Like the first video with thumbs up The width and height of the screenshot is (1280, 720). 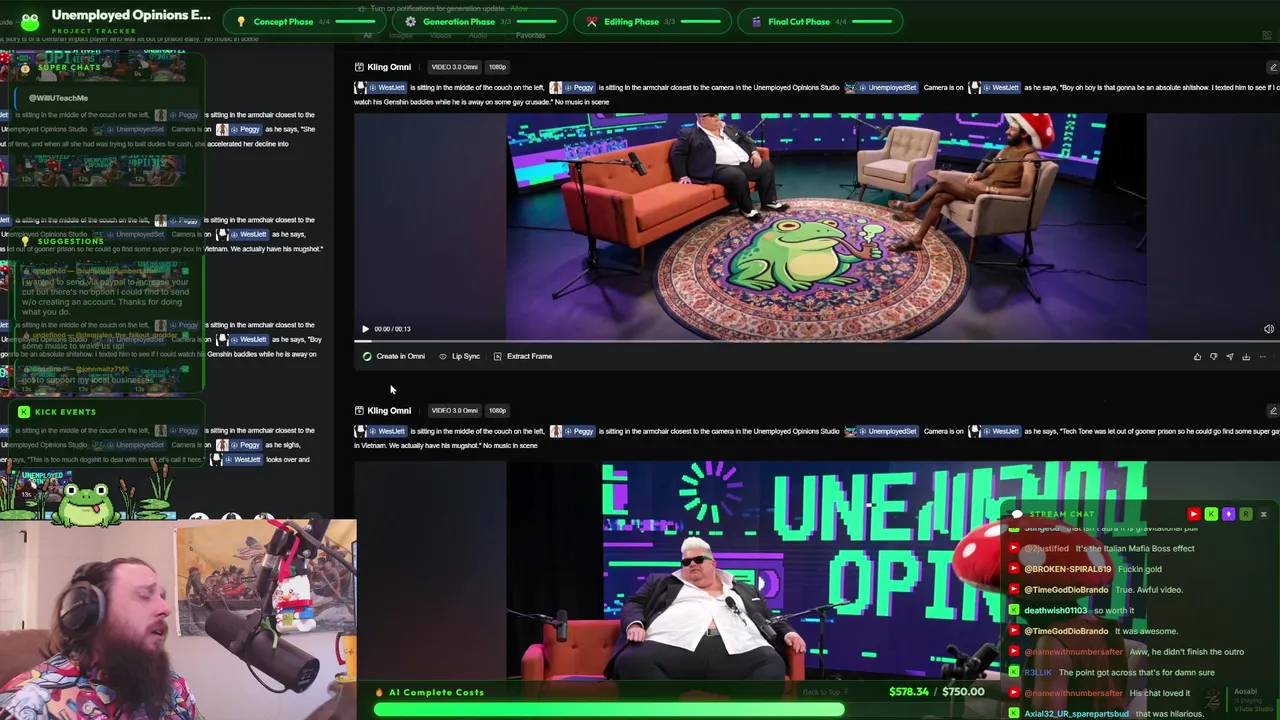(x=1197, y=357)
